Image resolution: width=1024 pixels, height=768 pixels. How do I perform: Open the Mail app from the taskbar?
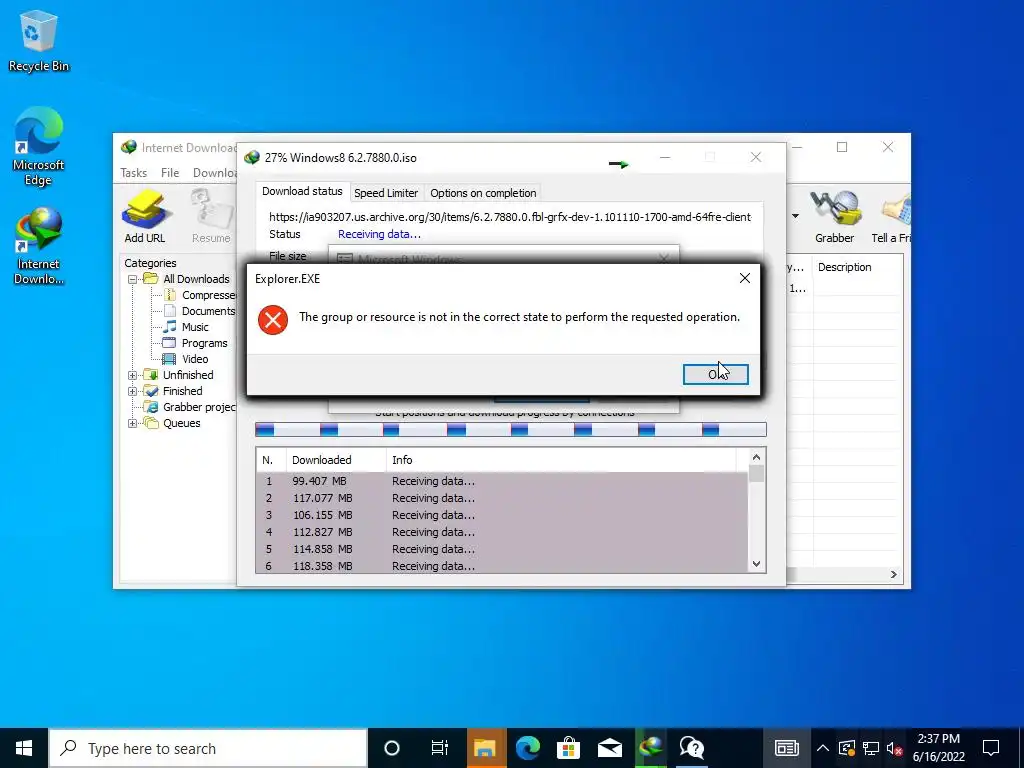click(x=609, y=748)
